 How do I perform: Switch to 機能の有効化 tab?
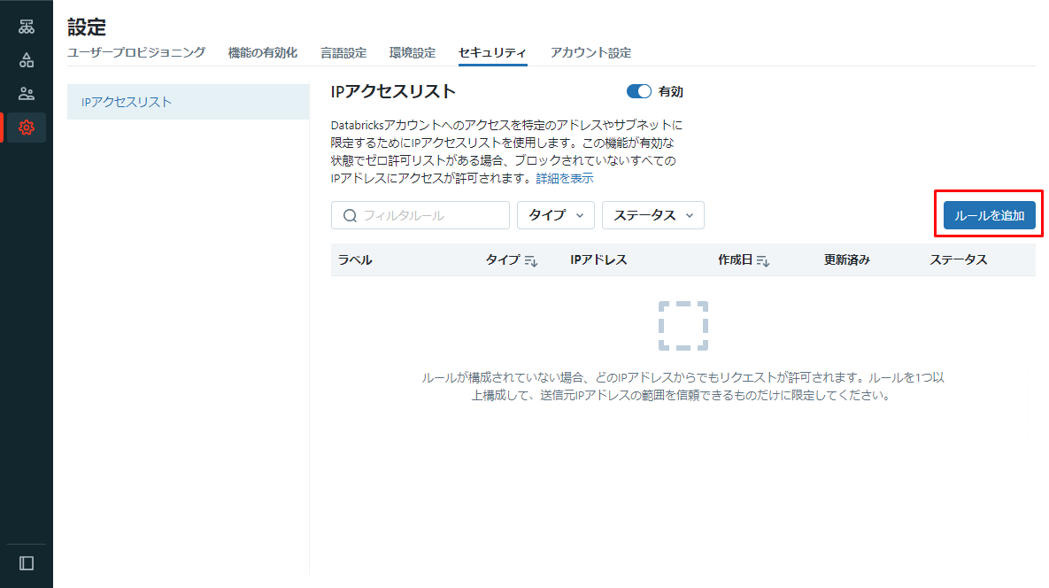coord(262,53)
